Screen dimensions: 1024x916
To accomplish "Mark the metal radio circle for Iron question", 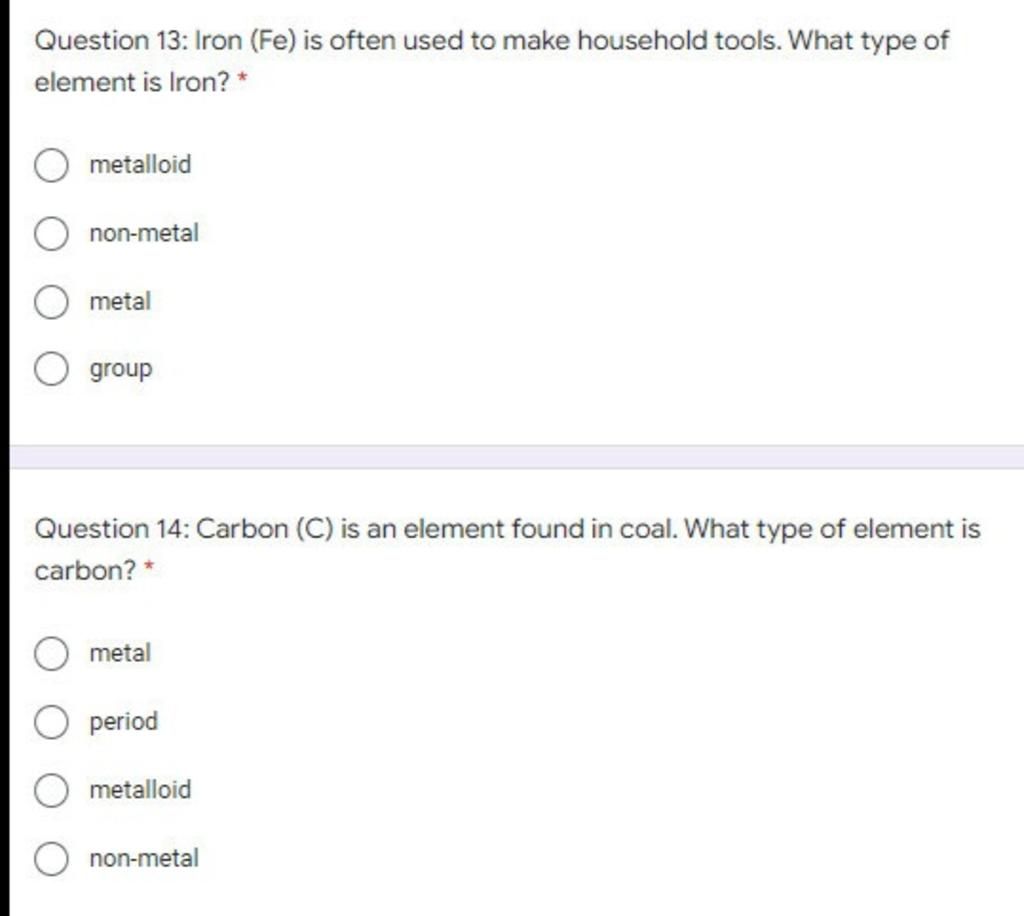I will (x=51, y=302).
